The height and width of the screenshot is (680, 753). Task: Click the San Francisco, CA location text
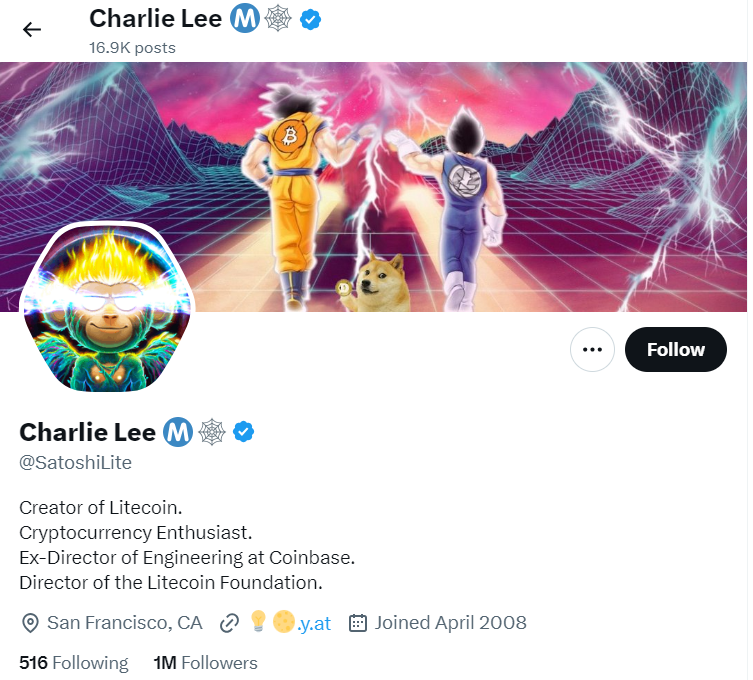point(124,623)
